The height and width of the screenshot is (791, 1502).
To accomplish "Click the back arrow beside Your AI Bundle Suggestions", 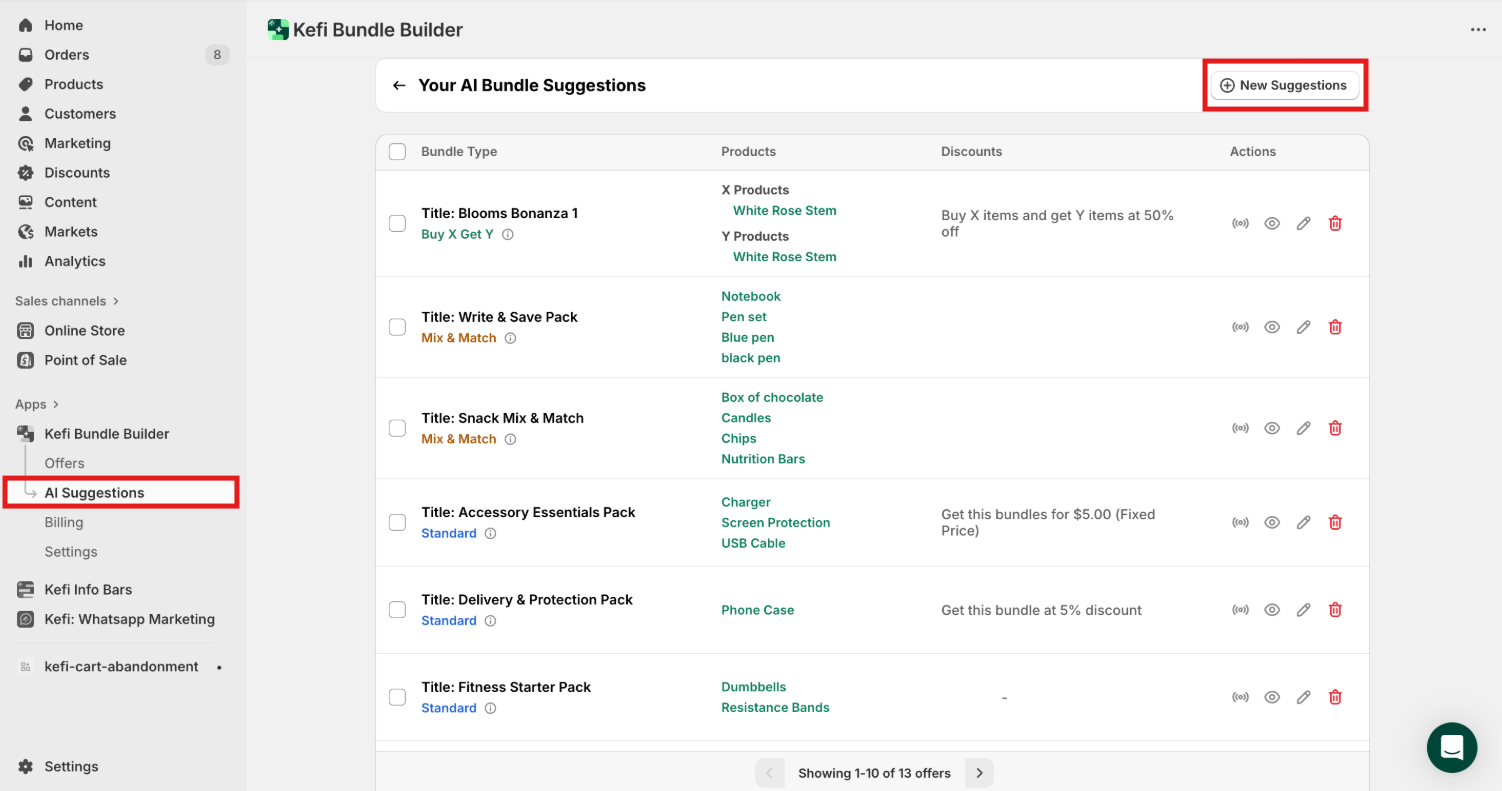I will pyautogui.click(x=399, y=86).
